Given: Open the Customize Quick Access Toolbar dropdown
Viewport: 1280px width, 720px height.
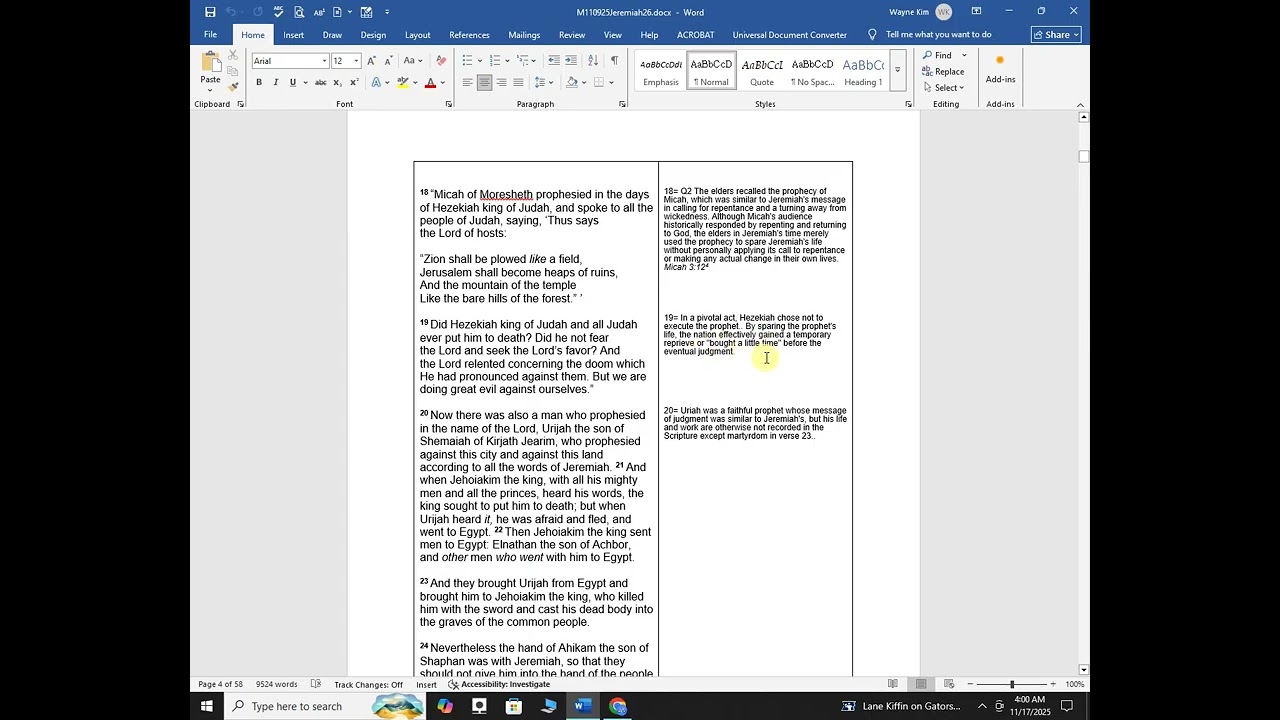Looking at the screenshot, I should point(387,12).
